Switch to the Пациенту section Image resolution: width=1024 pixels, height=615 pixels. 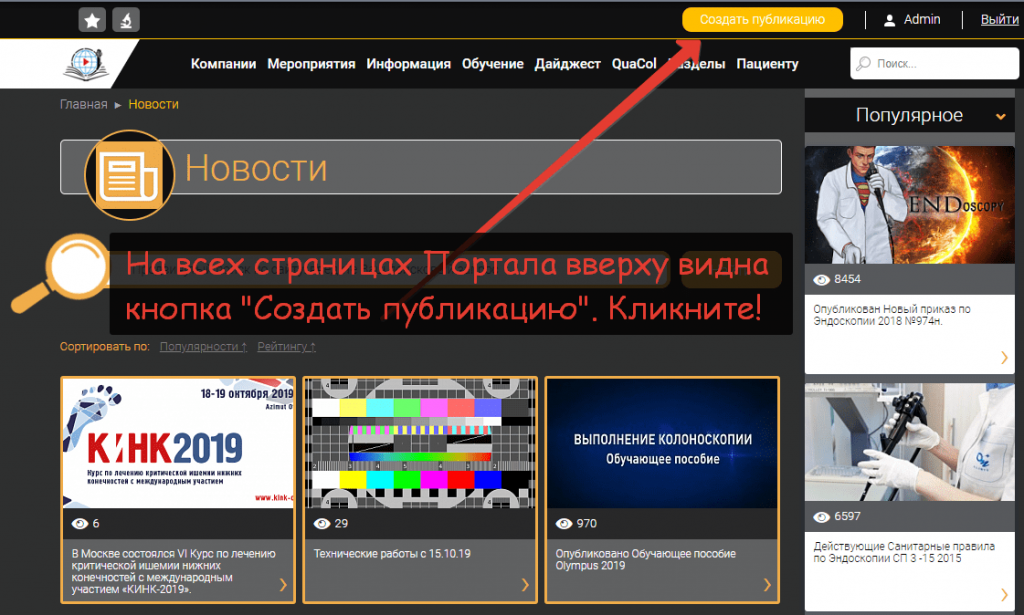pyautogui.click(x=767, y=63)
